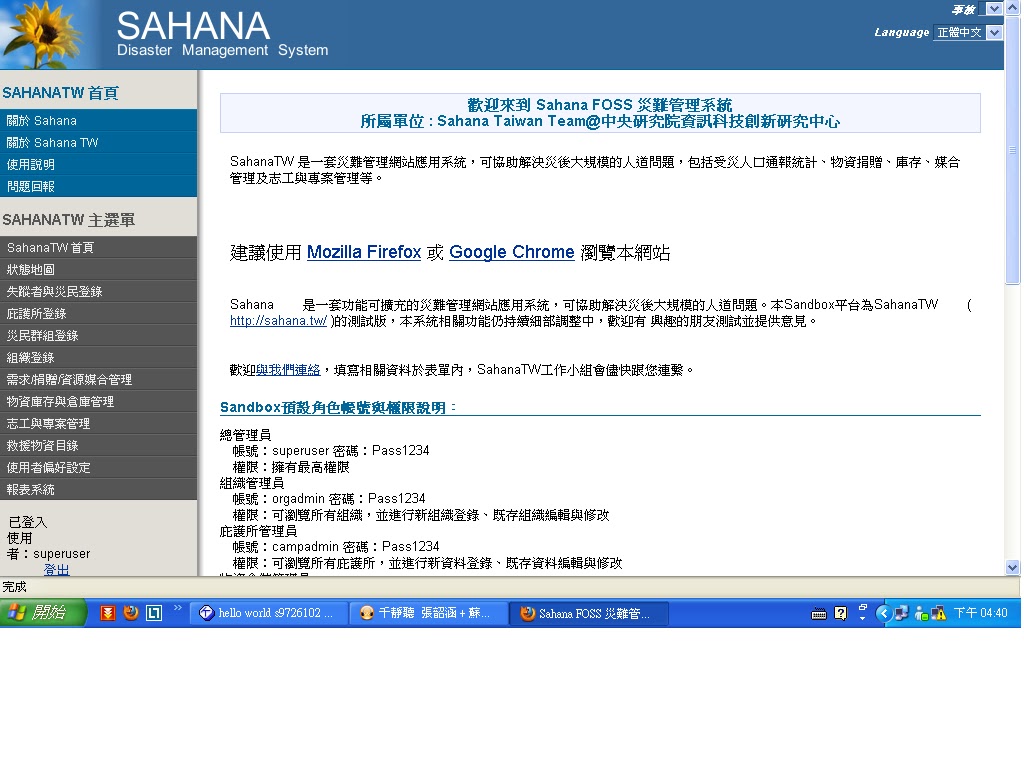Click the clock showing 下午 04:40

[980, 613]
